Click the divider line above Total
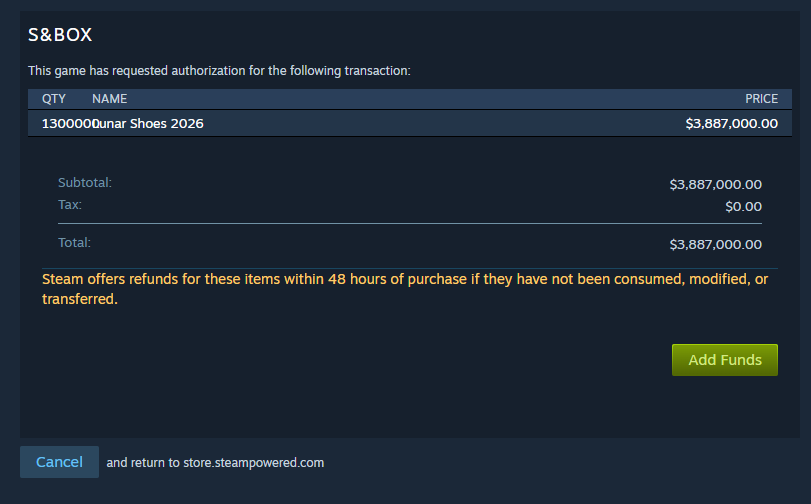This screenshot has width=811, height=504. pos(410,224)
